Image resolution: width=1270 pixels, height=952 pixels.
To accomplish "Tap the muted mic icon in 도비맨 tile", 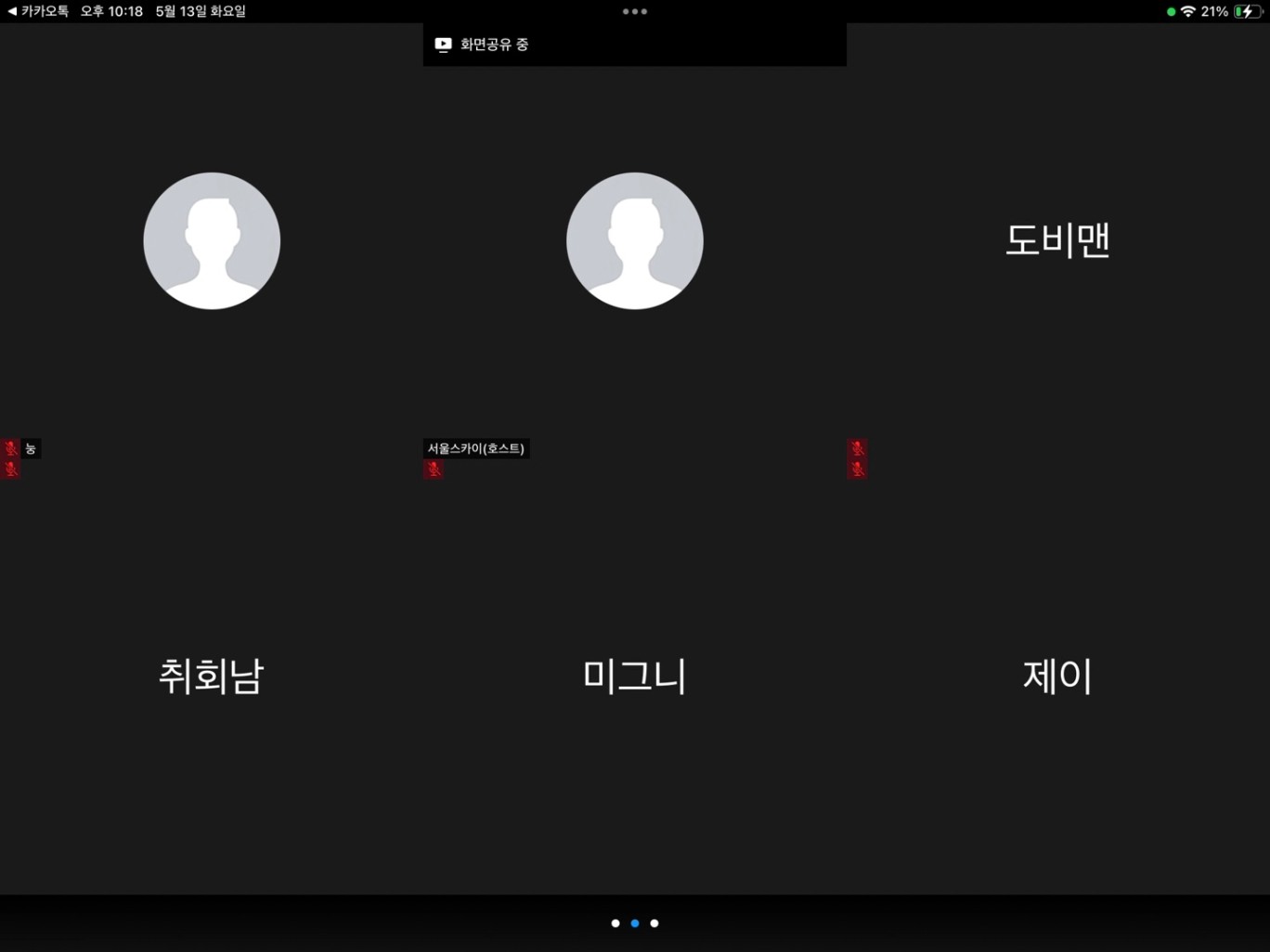I will pos(857,449).
